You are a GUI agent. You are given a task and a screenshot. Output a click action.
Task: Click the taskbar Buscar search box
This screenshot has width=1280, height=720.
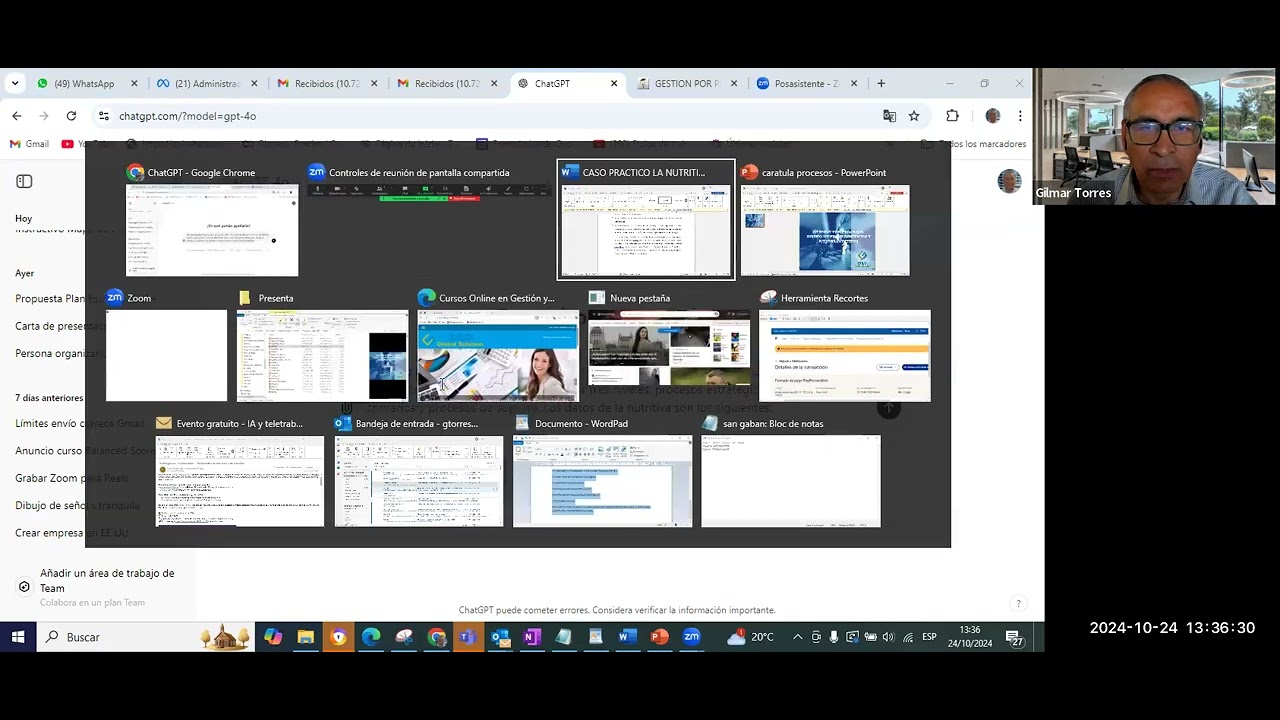[x=145, y=637]
